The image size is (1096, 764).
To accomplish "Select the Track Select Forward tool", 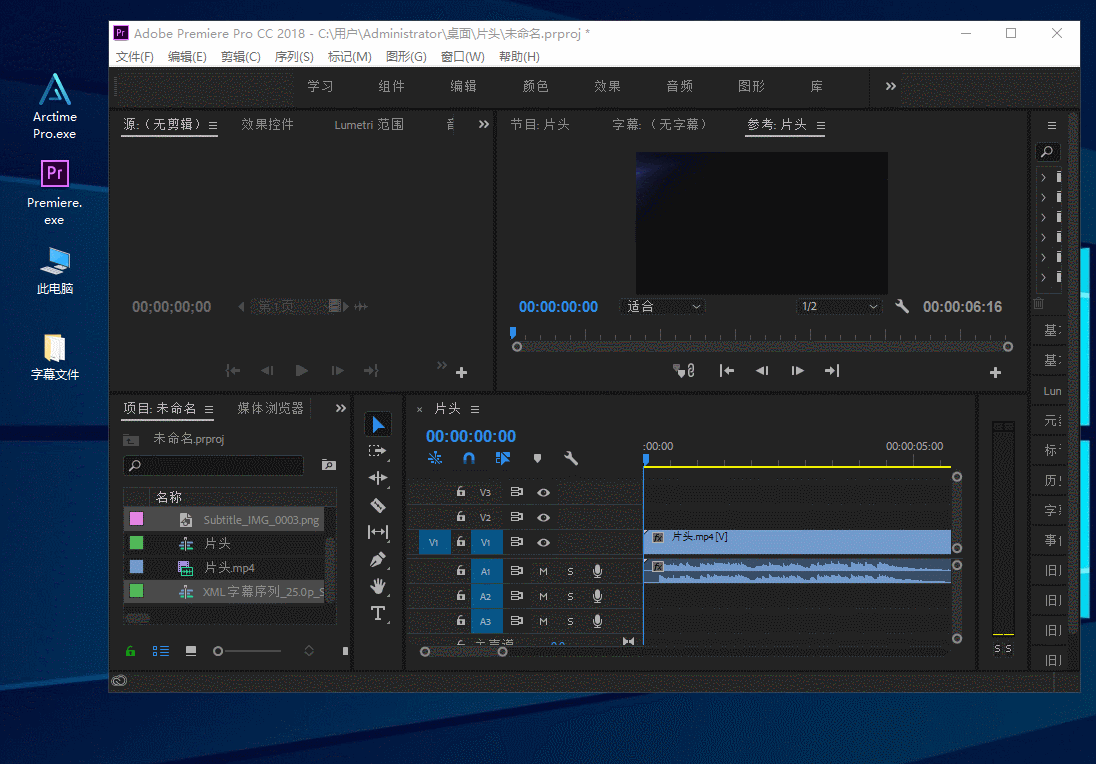I will tap(377, 452).
